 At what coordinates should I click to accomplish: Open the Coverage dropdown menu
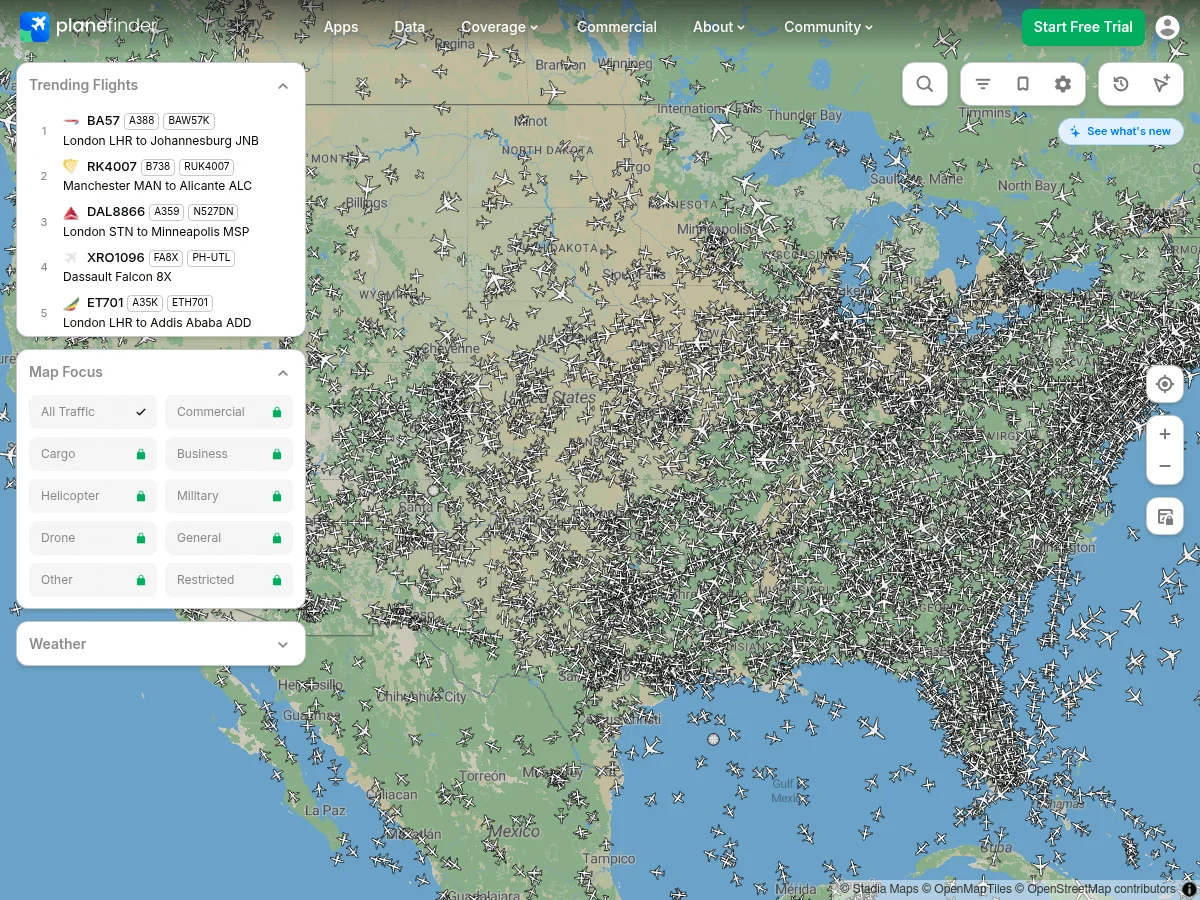point(499,27)
